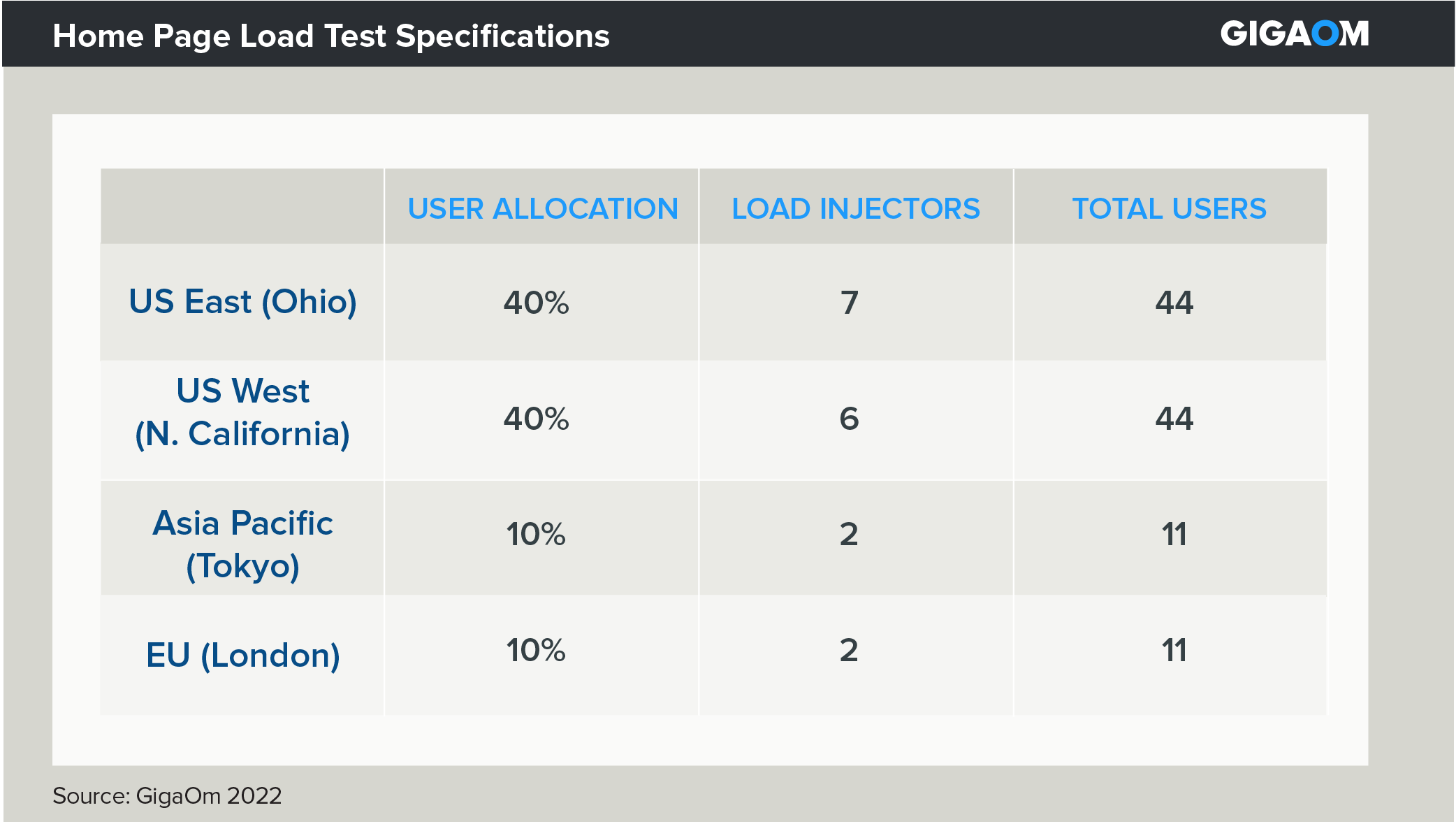This screenshot has width=1456, height=824.
Task: Select the 10% cell for EU (London)
Action: click(x=536, y=651)
